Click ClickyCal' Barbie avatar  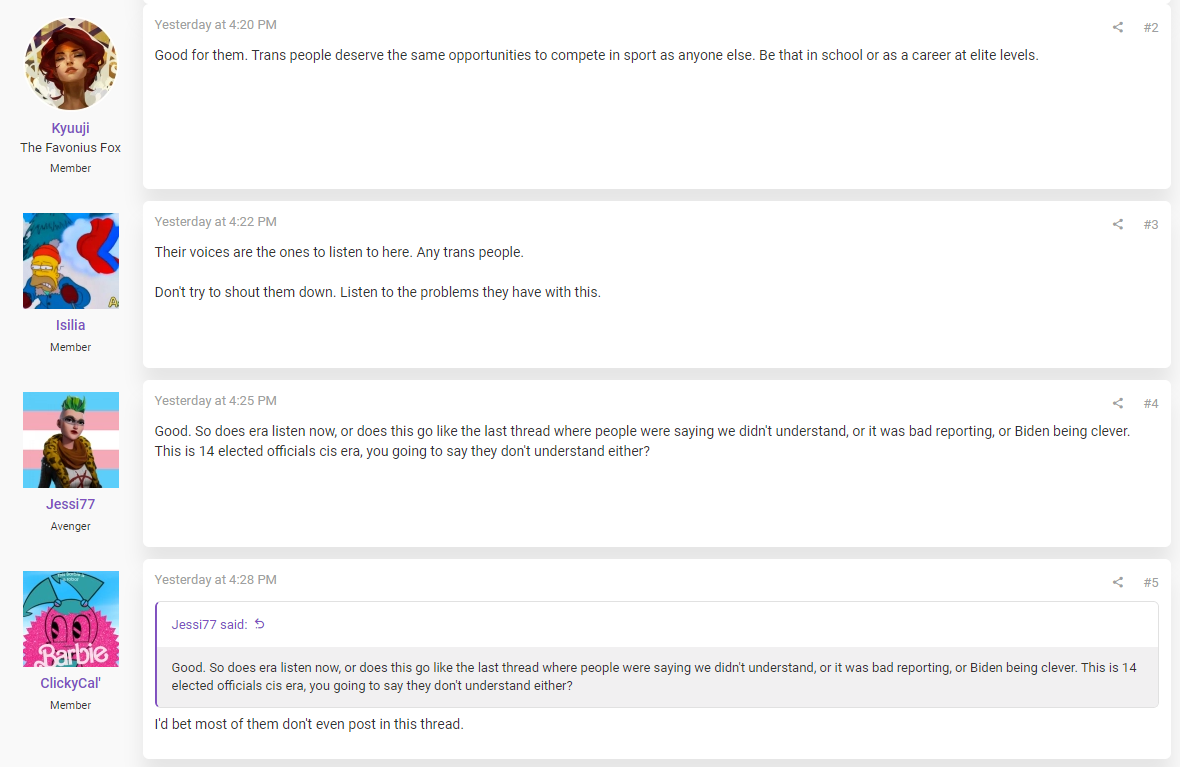click(x=71, y=619)
